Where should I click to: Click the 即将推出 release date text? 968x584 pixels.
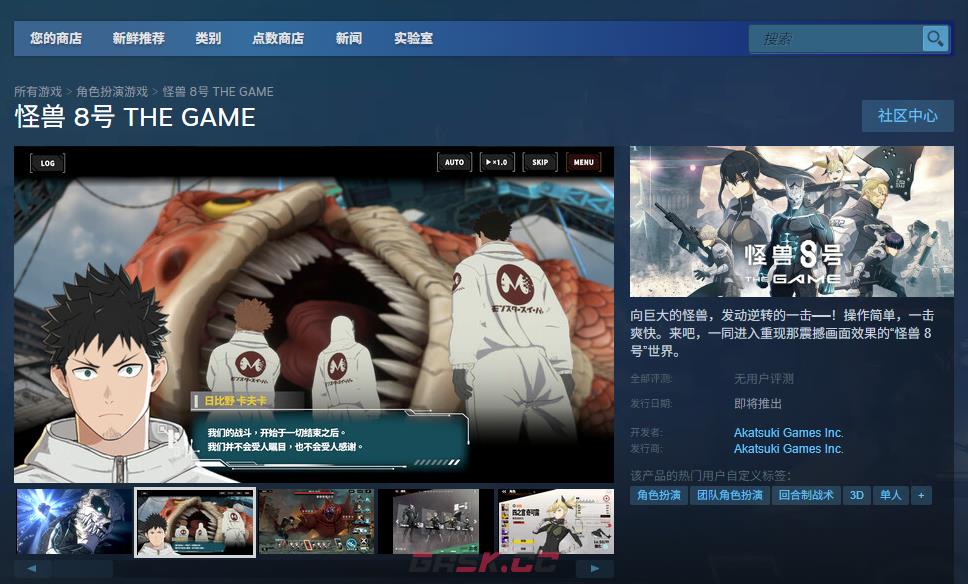coord(757,403)
